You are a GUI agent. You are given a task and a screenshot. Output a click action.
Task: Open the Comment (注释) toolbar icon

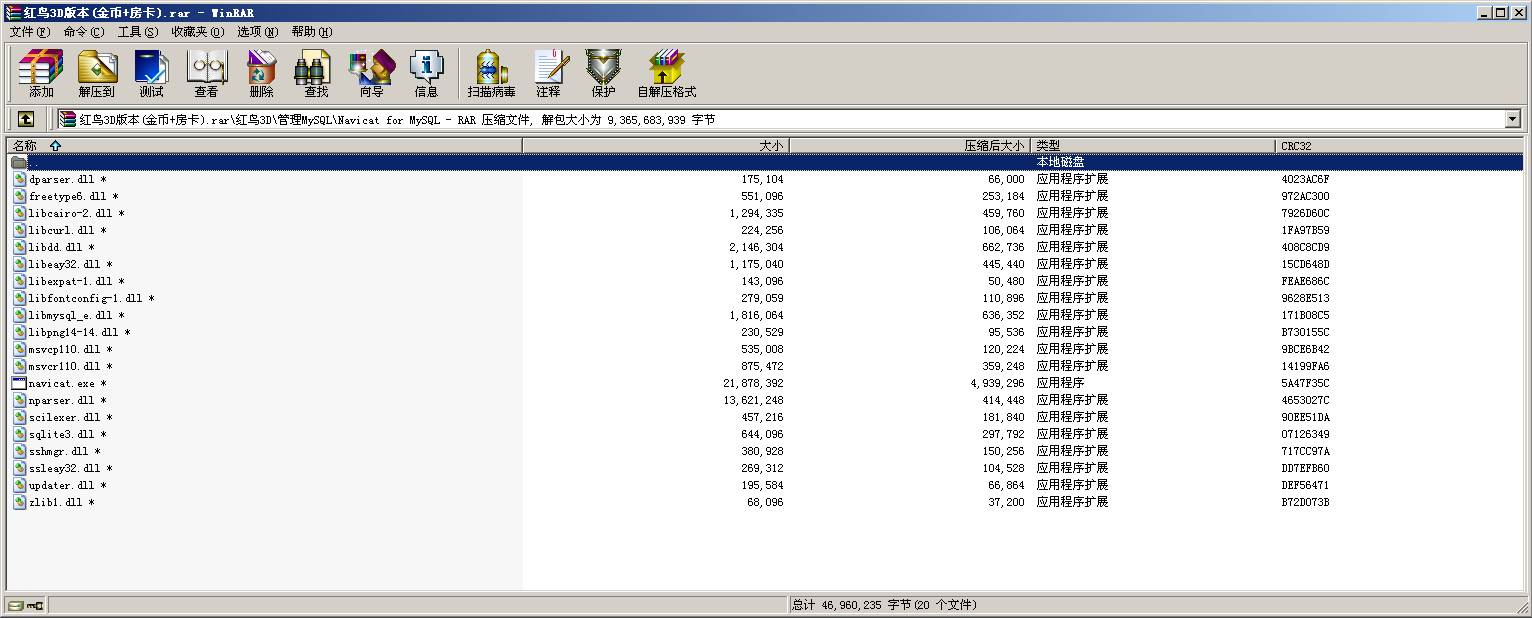[x=548, y=74]
